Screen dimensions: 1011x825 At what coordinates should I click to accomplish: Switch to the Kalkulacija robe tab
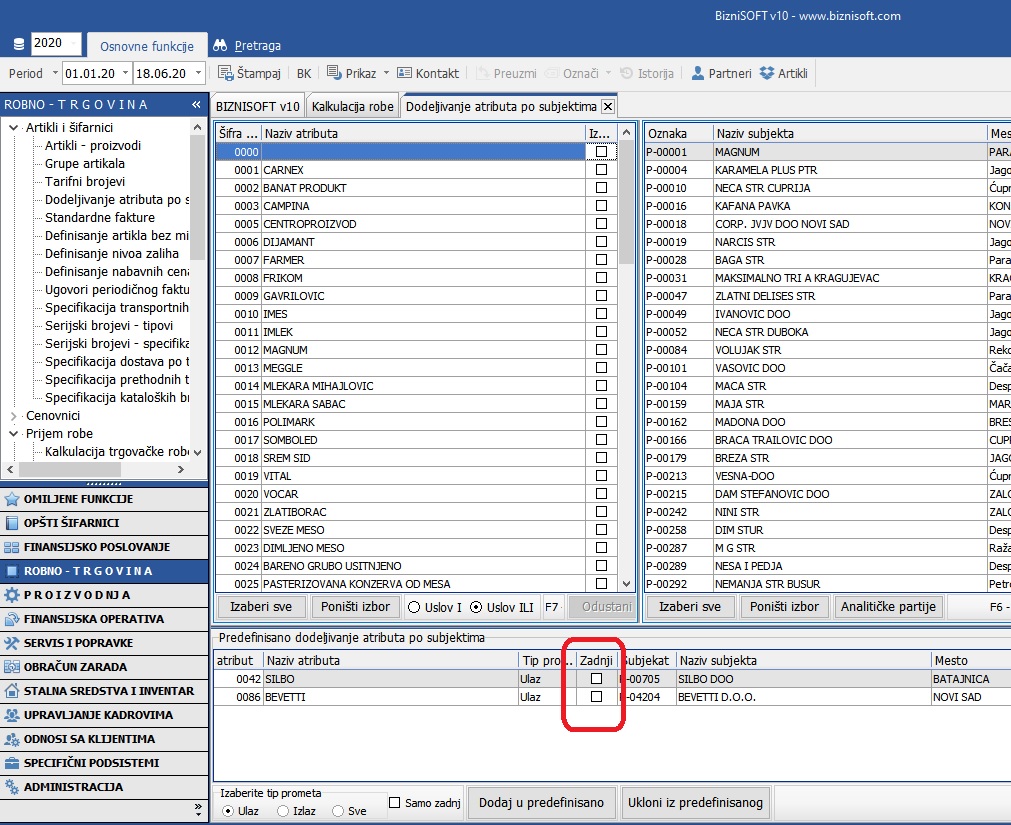tap(353, 106)
